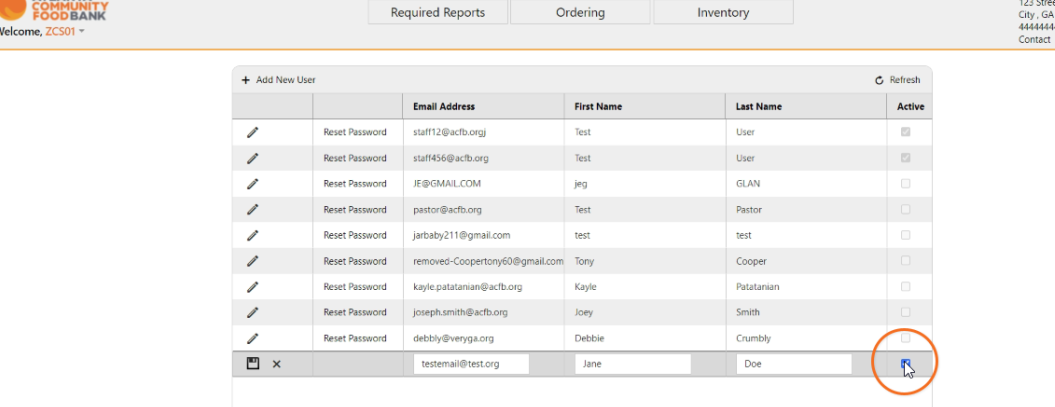Image resolution: width=1055 pixels, height=407 pixels.
Task: Open the Inventory menu
Action: pyautogui.click(x=723, y=13)
